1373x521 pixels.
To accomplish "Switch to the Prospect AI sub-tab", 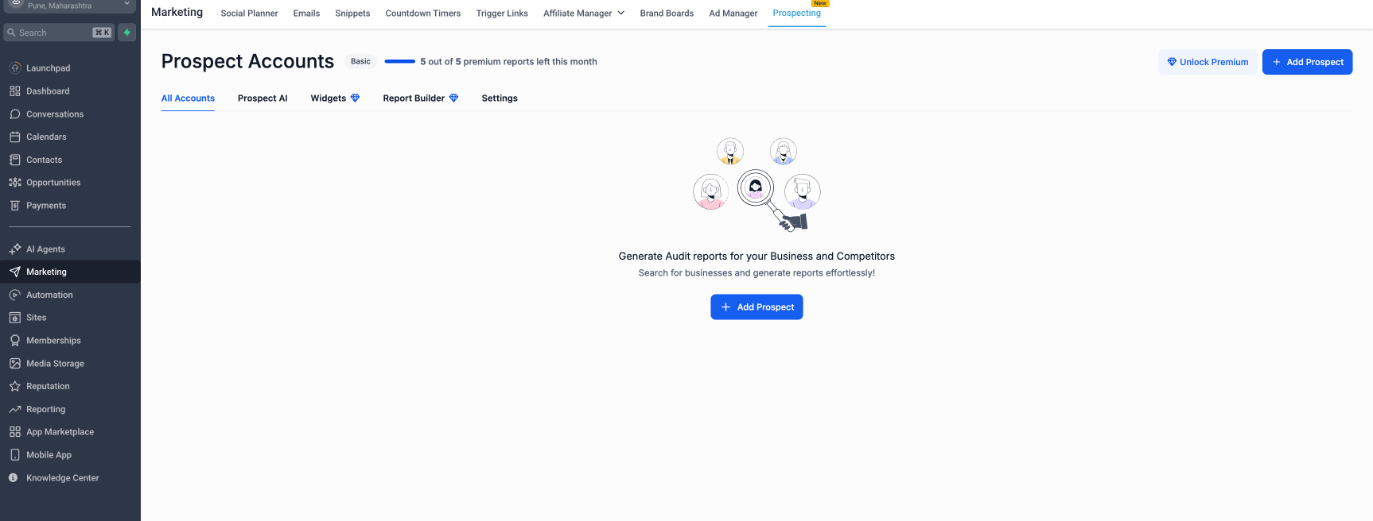I will (x=262, y=98).
